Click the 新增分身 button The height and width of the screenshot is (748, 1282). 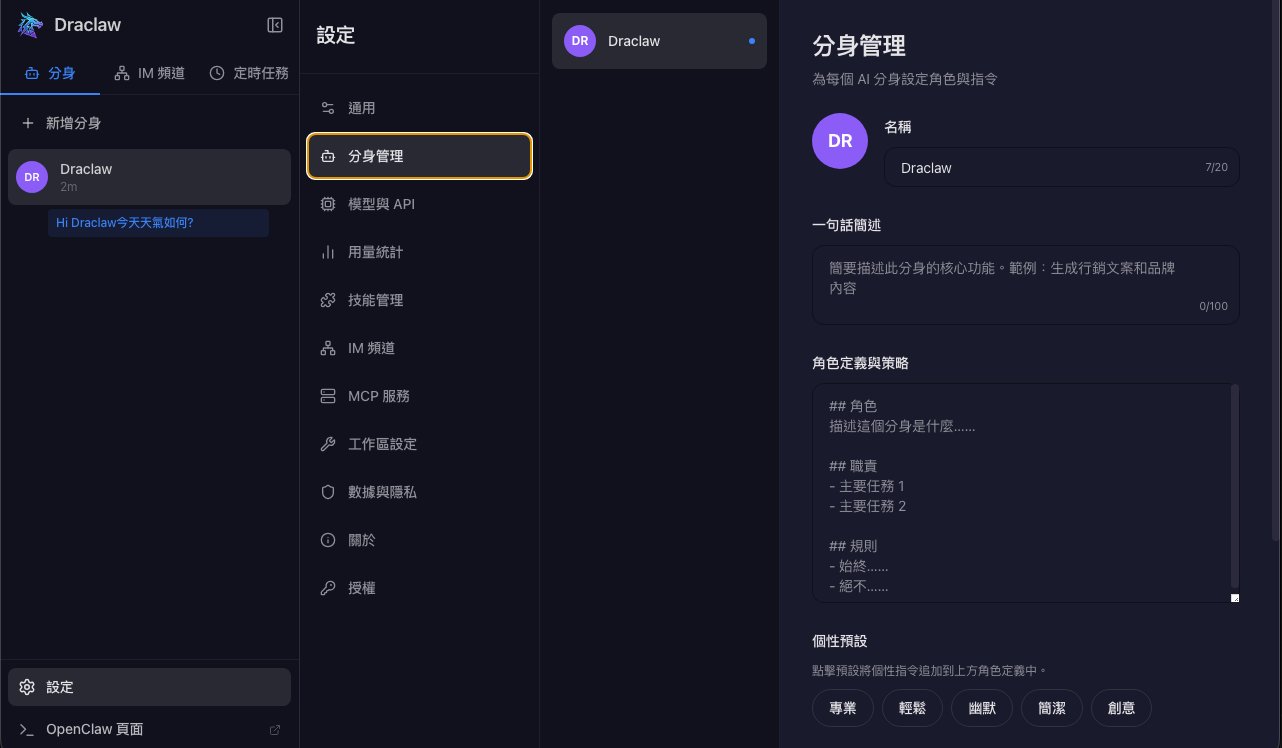click(x=62, y=122)
